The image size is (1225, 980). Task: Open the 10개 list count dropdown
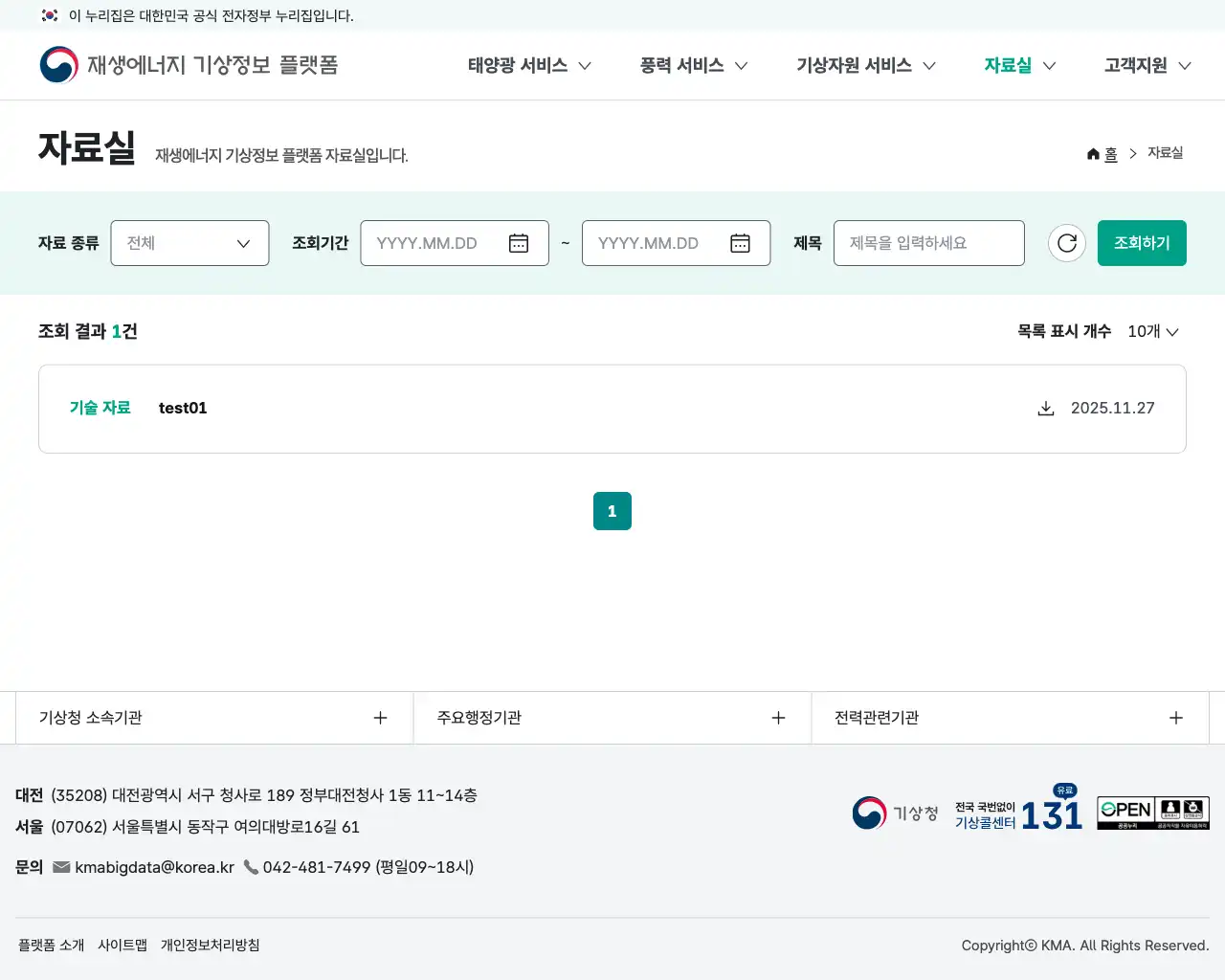point(1153,331)
